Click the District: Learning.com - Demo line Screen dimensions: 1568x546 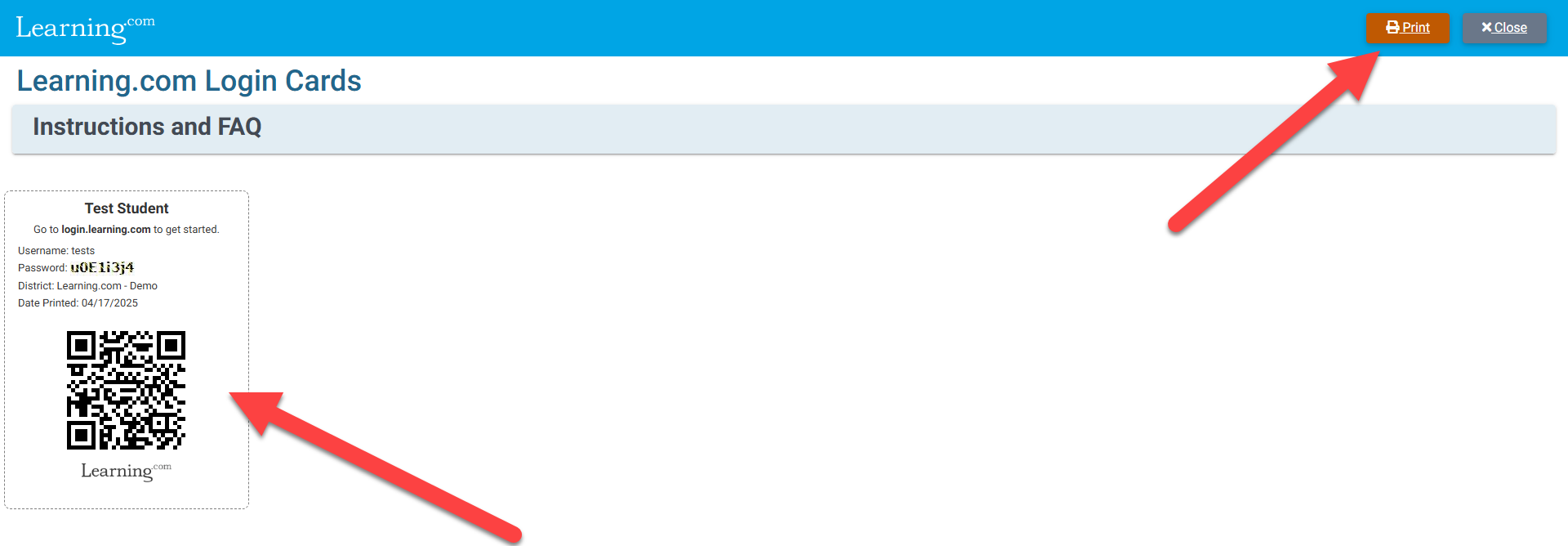87,286
